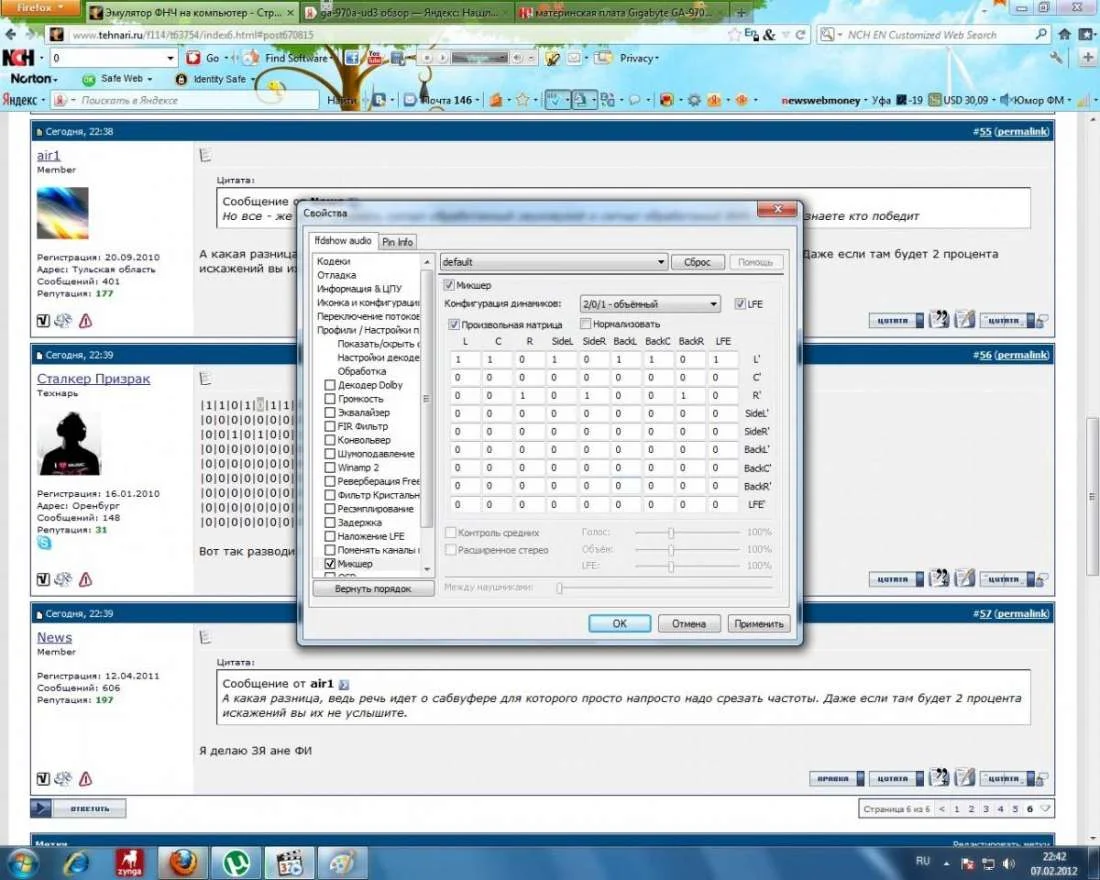Open Сталкер Призрак profile link

click(x=93, y=378)
